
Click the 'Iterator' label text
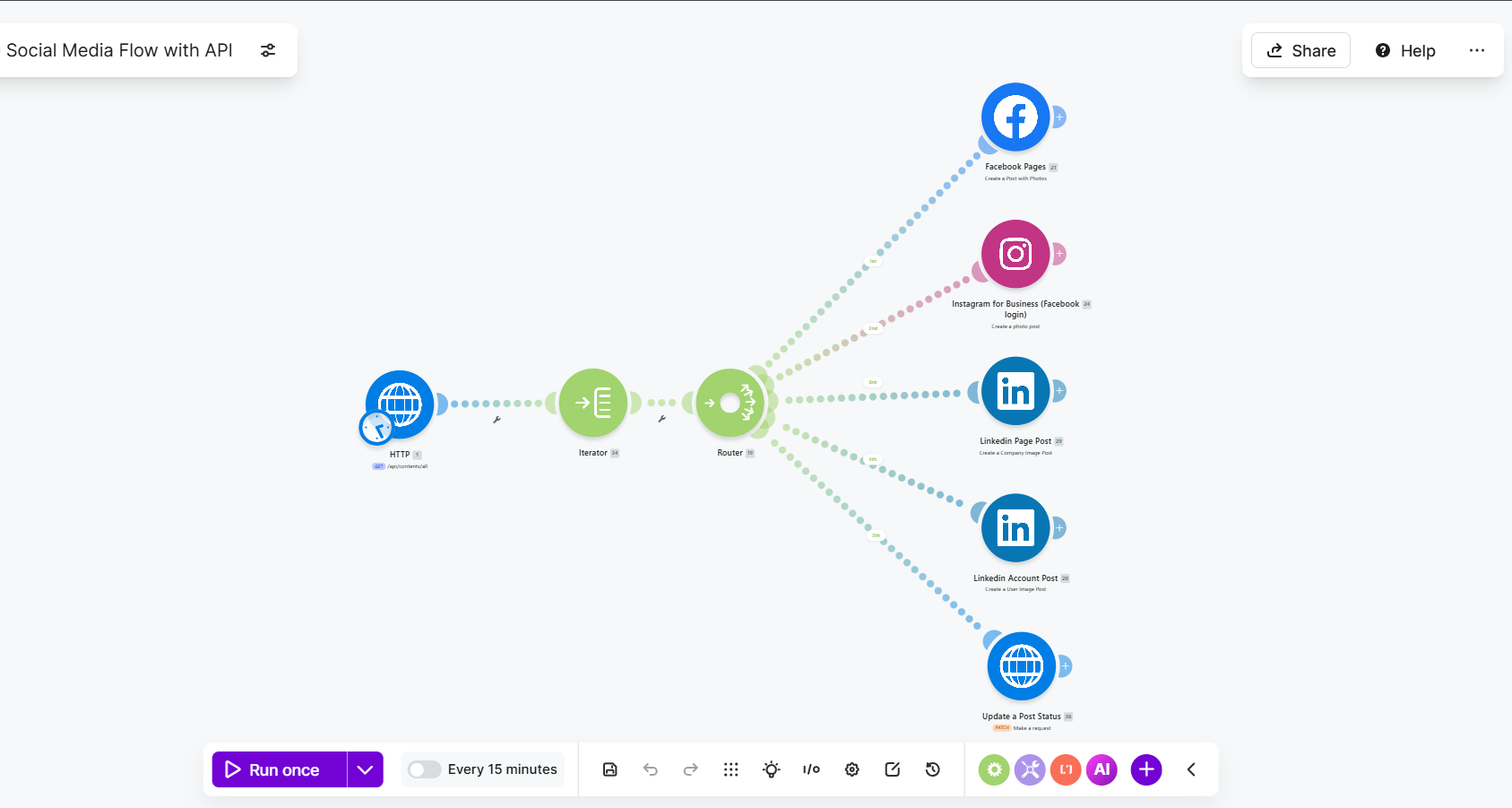pyautogui.click(x=593, y=453)
